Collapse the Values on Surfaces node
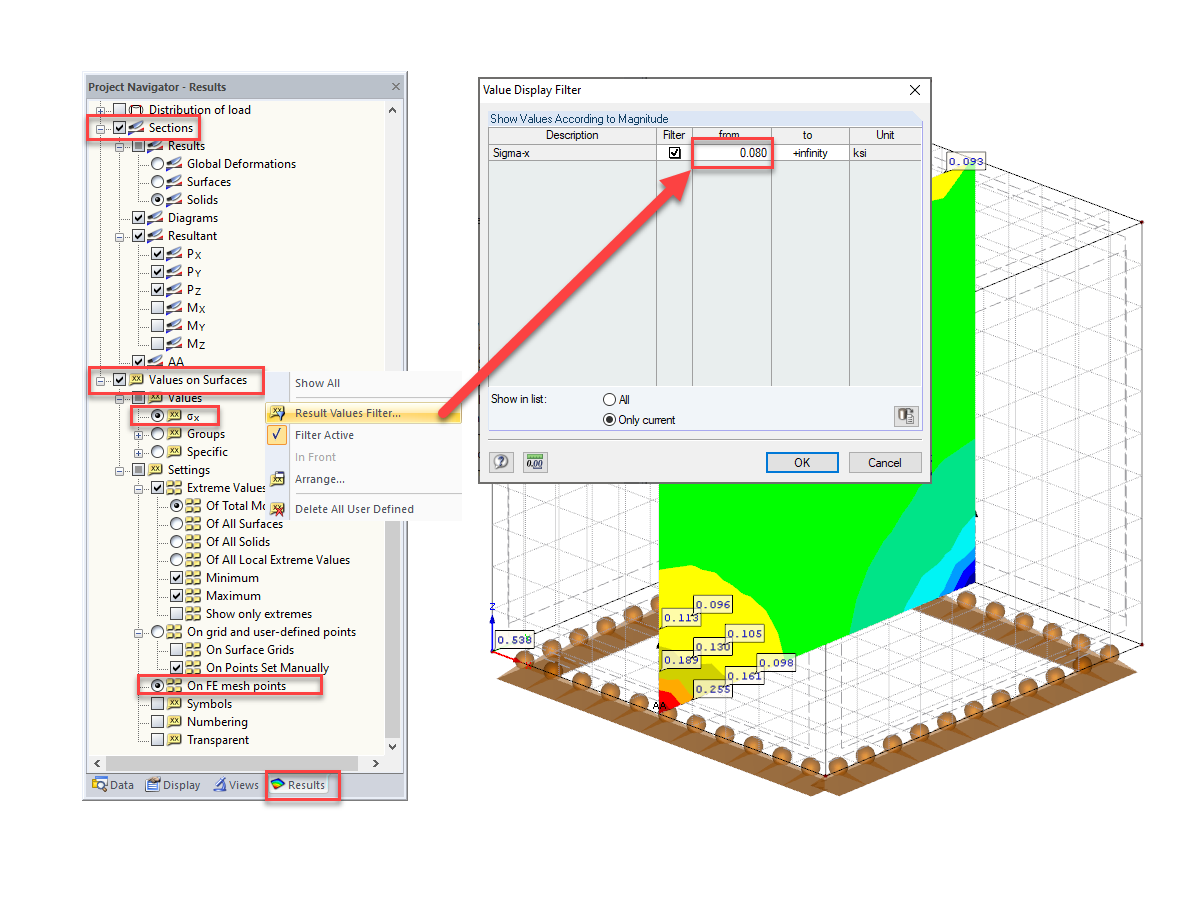 pos(100,381)
